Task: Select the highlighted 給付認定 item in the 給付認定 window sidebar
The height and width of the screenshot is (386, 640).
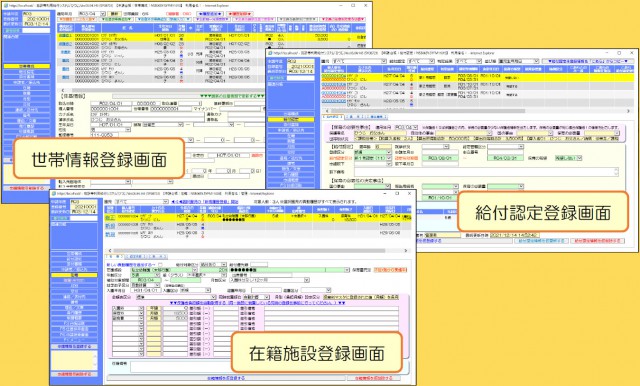Action: (x=291, y=120)
